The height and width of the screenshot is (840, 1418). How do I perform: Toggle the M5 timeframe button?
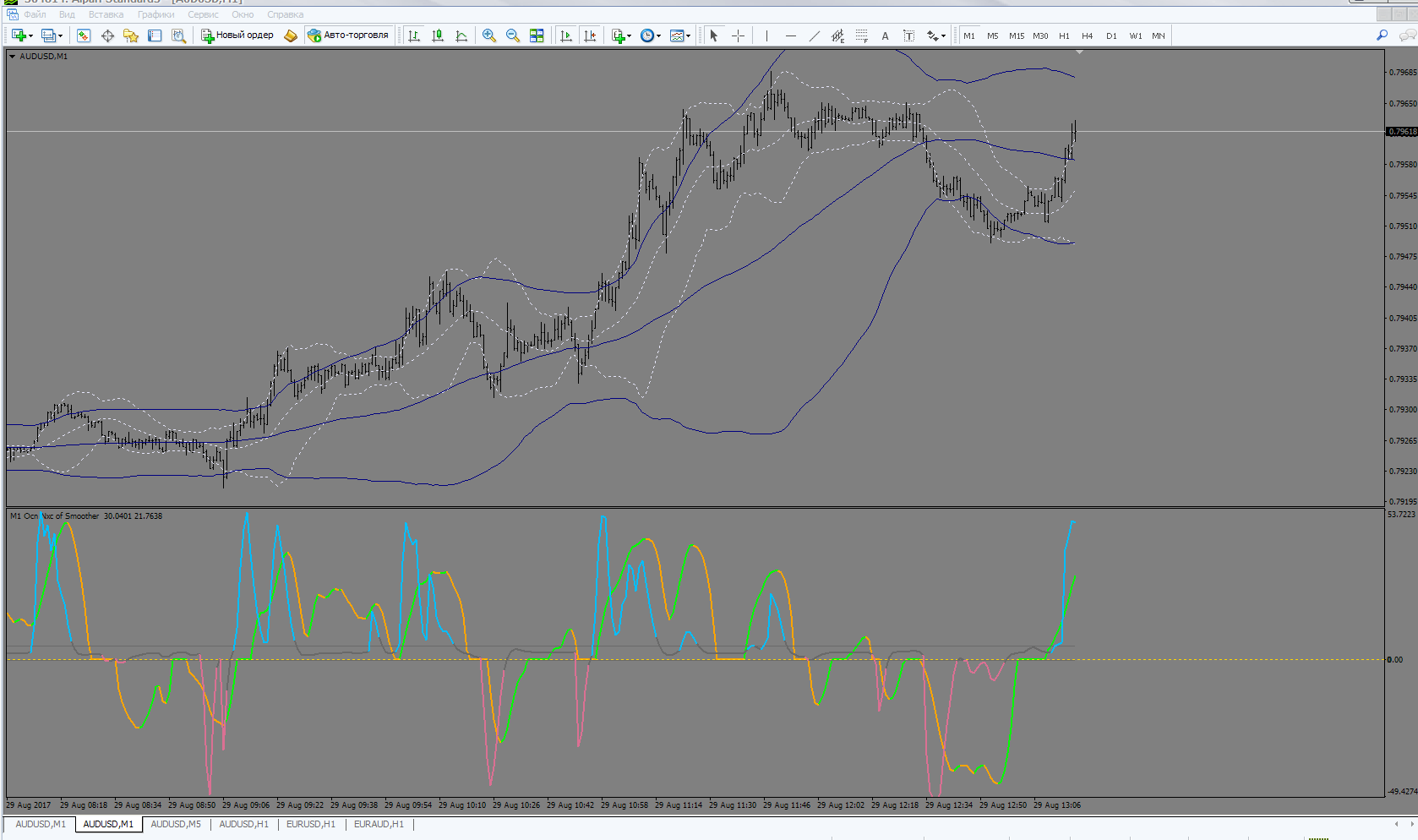coord(992,35)
